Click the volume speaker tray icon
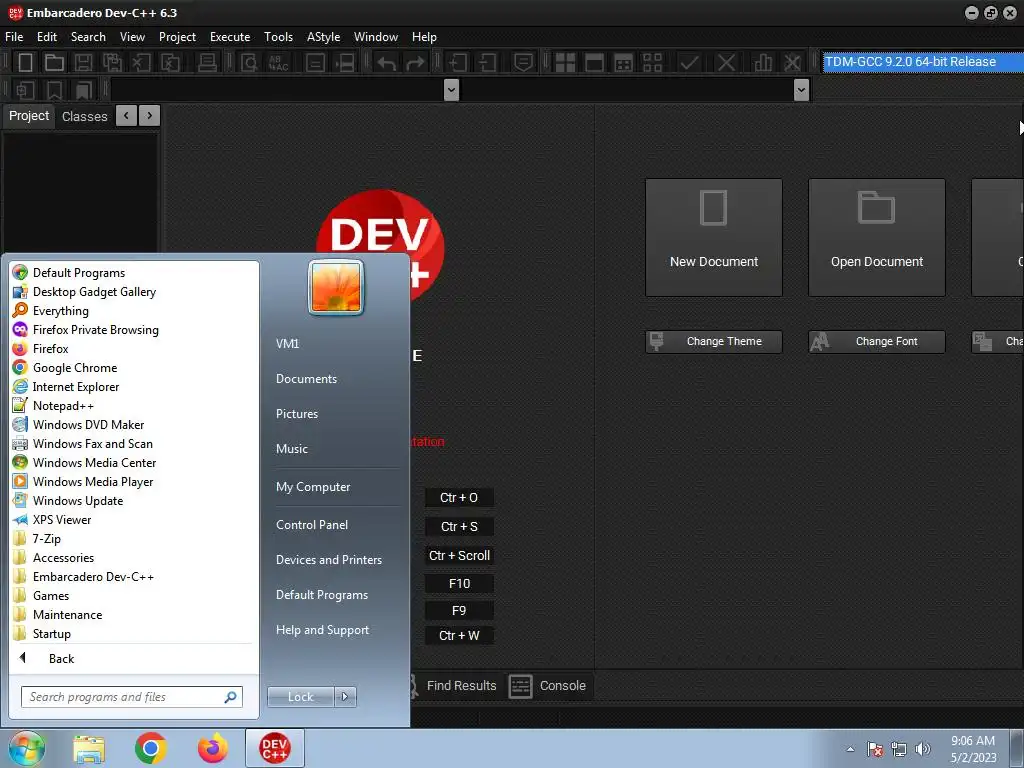The width and height of the screenshot is (1024, 768). click(922, 749)
